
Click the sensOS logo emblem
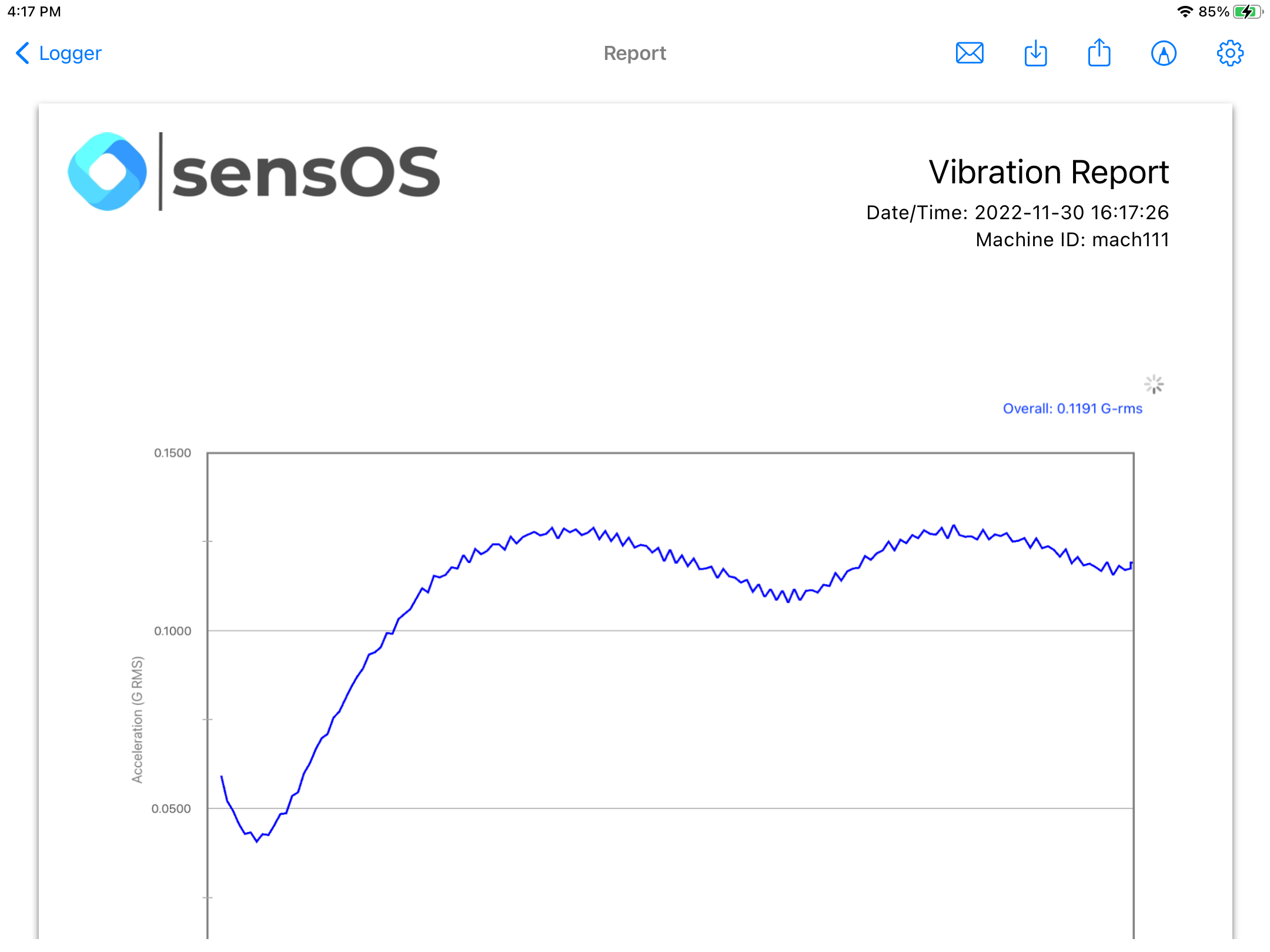click(x=107, y=172)
